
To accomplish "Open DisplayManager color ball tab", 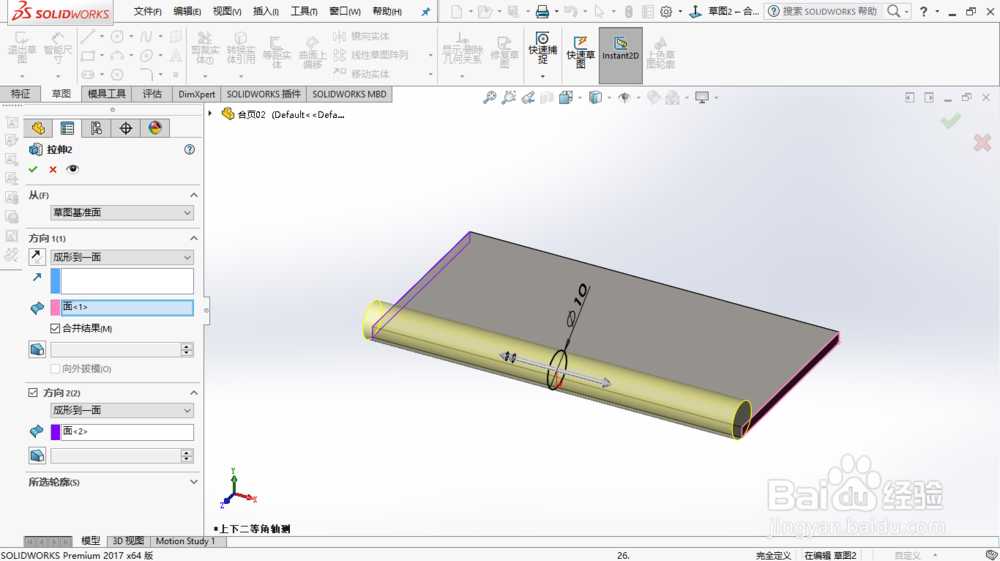I will click(x=155, y=128).
